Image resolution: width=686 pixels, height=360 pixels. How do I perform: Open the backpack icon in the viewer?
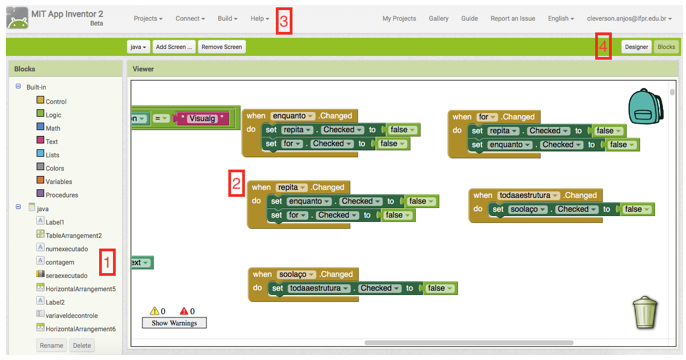click(645, 106)
